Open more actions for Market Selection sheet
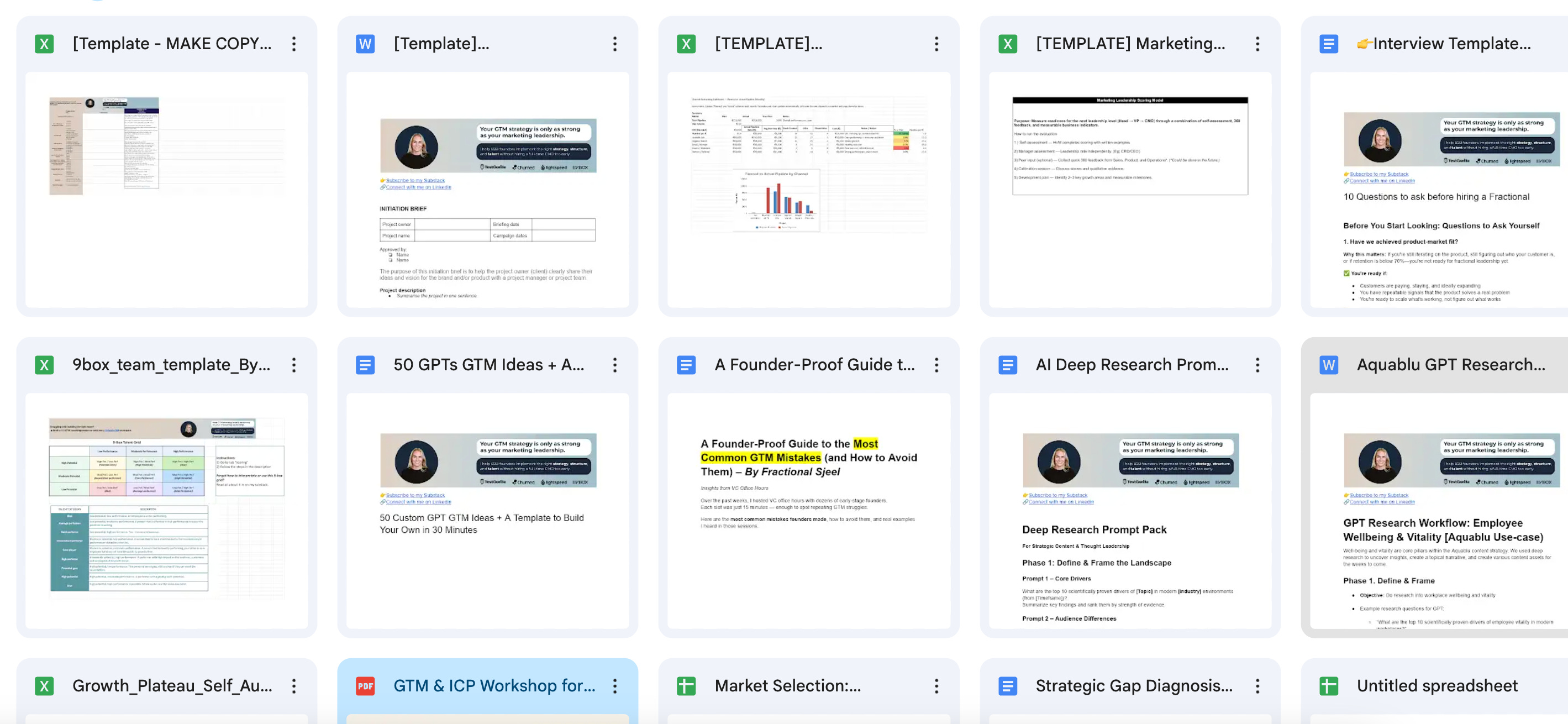 (937, 686)
